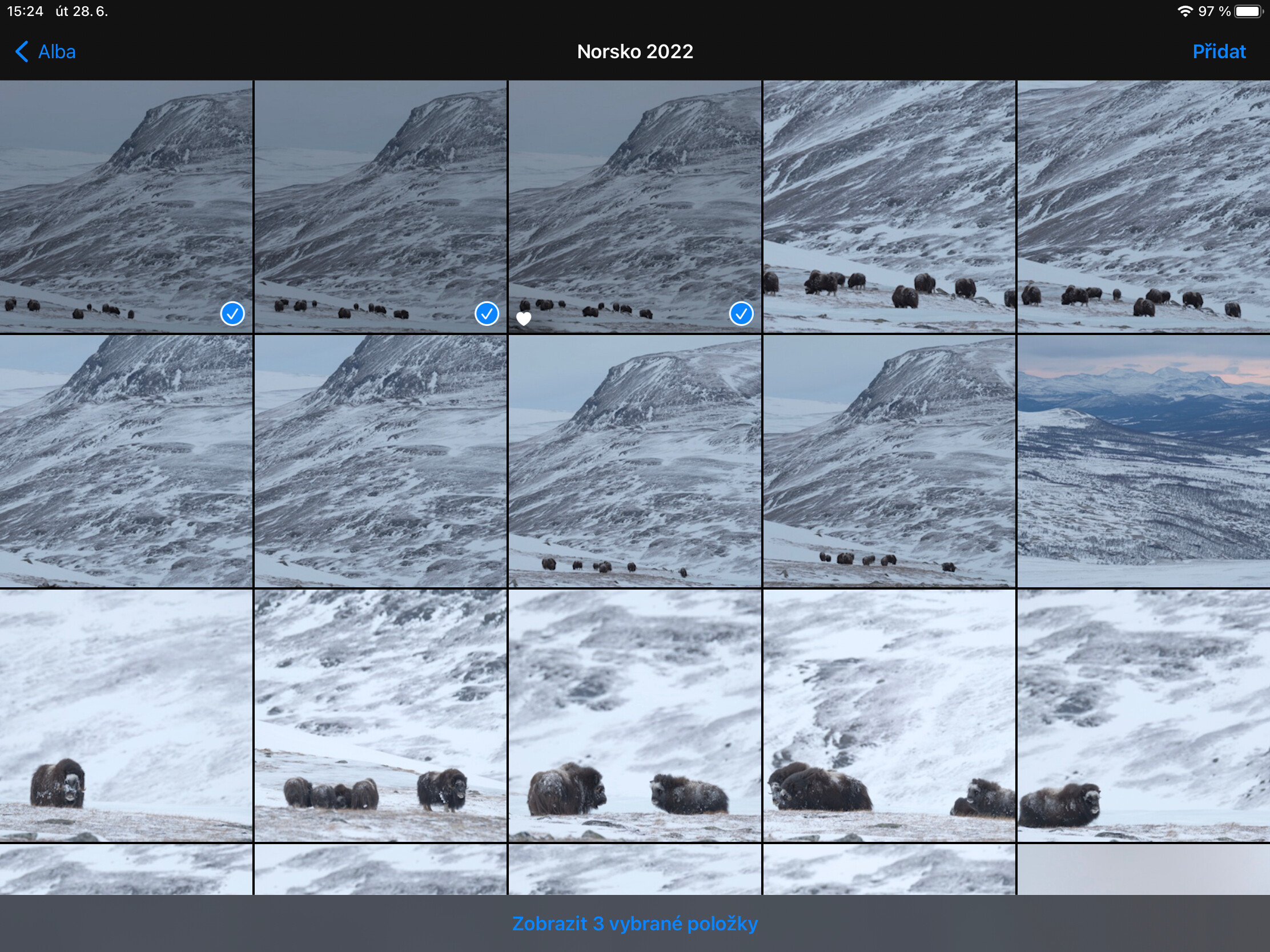Tap the back chevron next to Alba

21,51
